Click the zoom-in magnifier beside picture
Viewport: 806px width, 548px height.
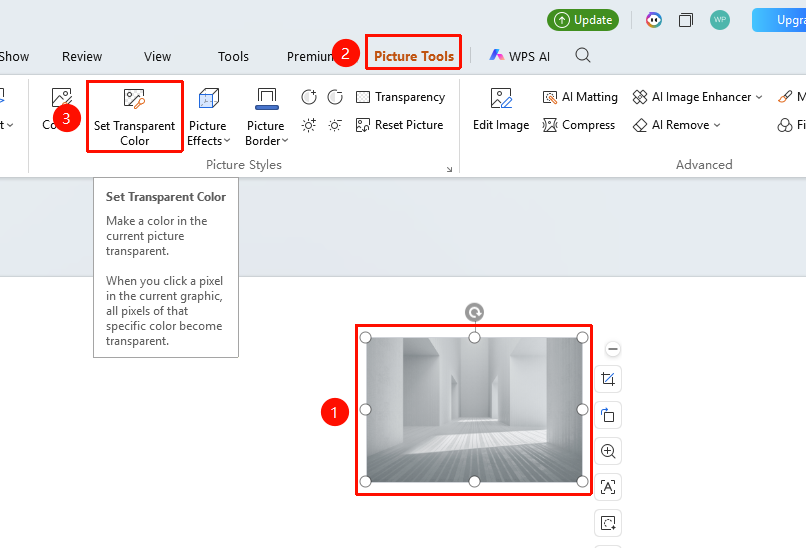click(x=608, y=451)
